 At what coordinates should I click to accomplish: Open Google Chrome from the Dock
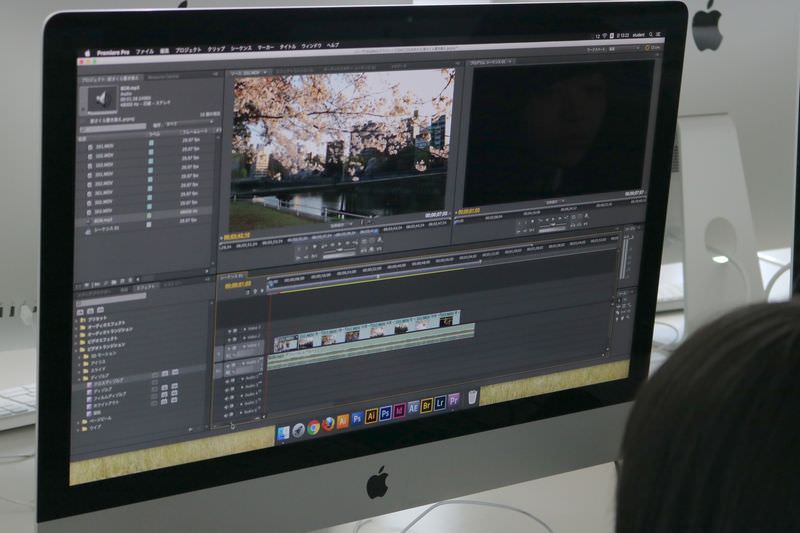(313, 427)
